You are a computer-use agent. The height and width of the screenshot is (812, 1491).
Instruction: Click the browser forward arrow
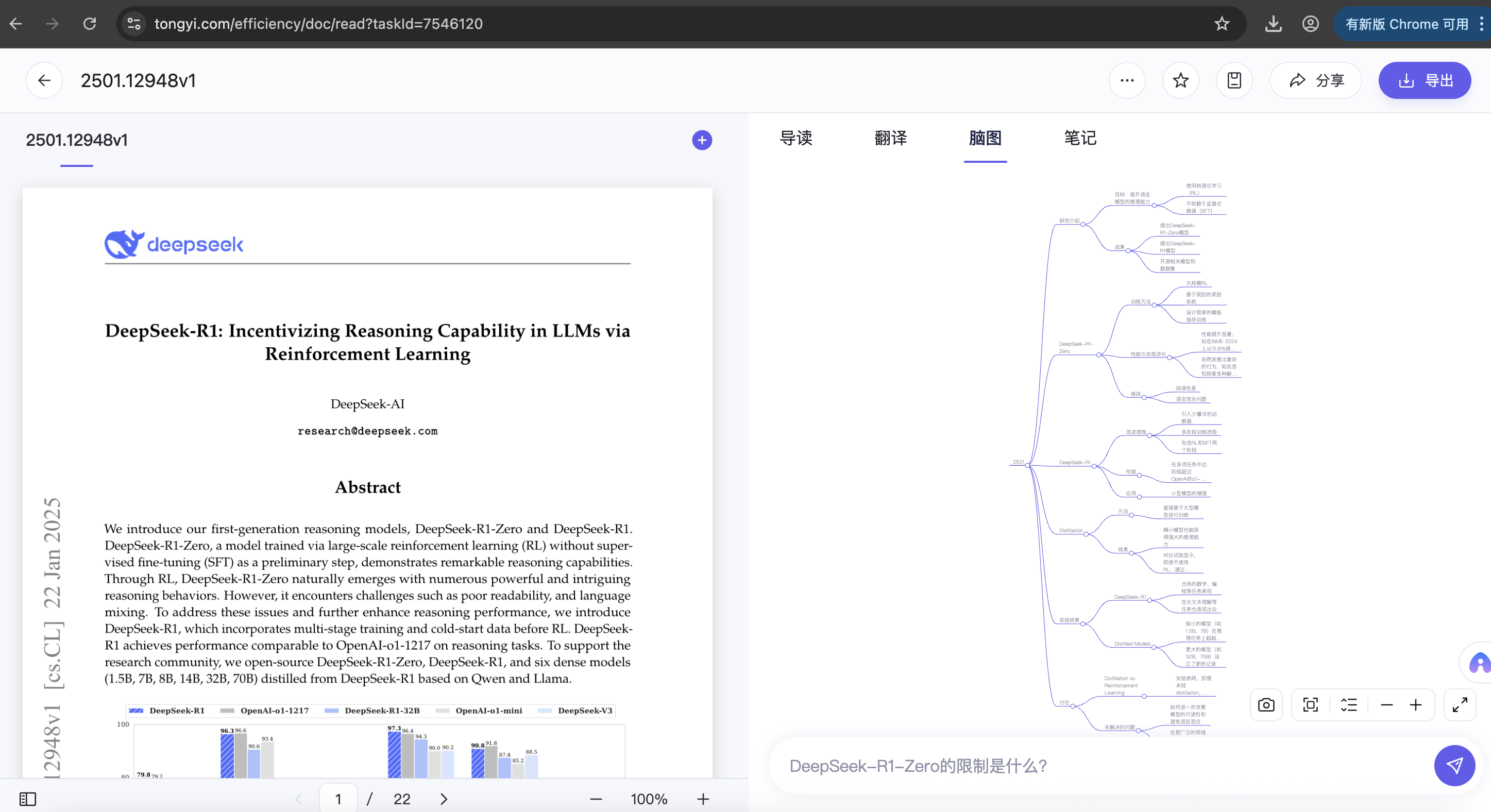tap(52, 24)
